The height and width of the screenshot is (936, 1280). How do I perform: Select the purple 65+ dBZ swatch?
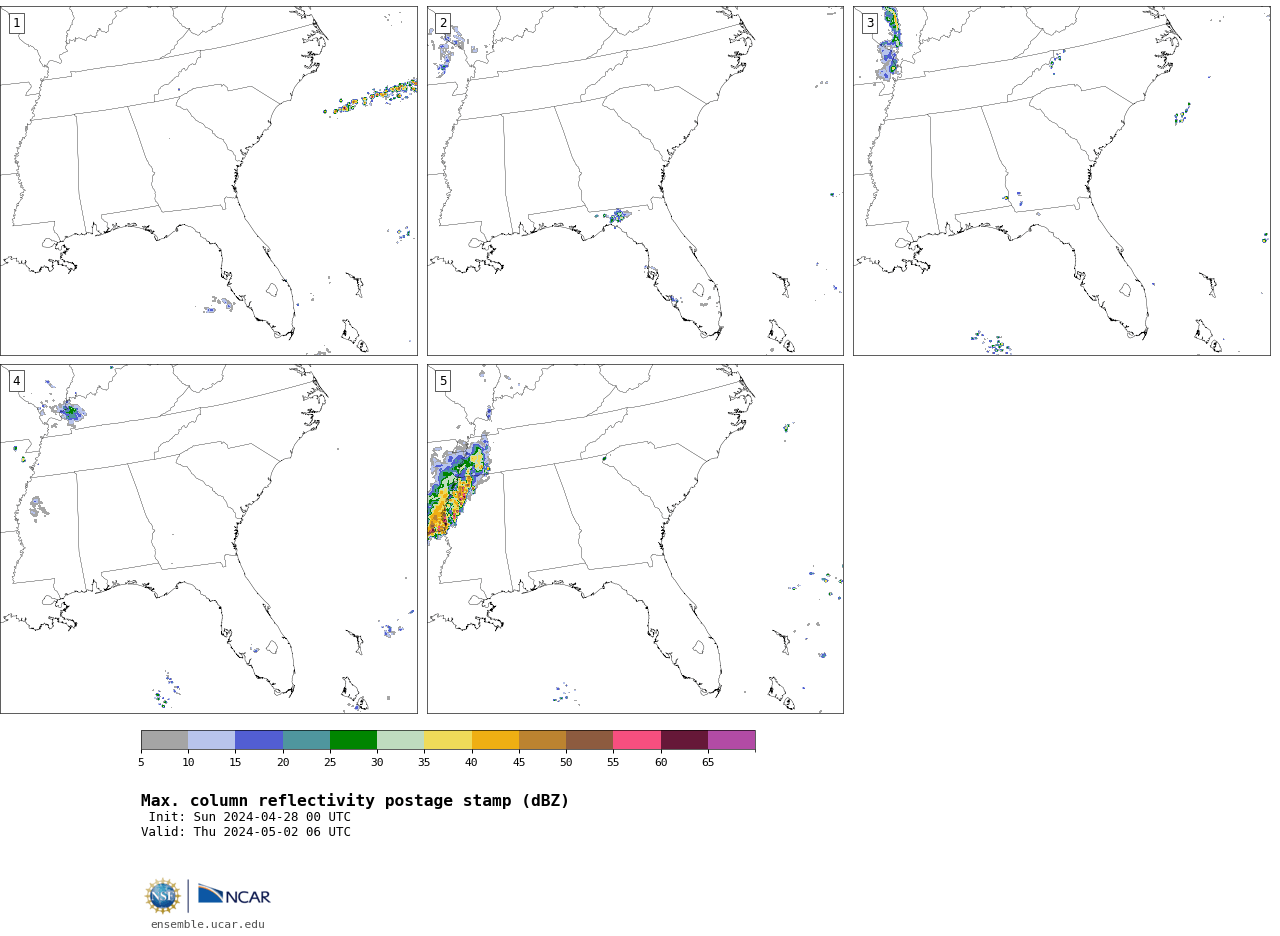(x=732, y=740)
